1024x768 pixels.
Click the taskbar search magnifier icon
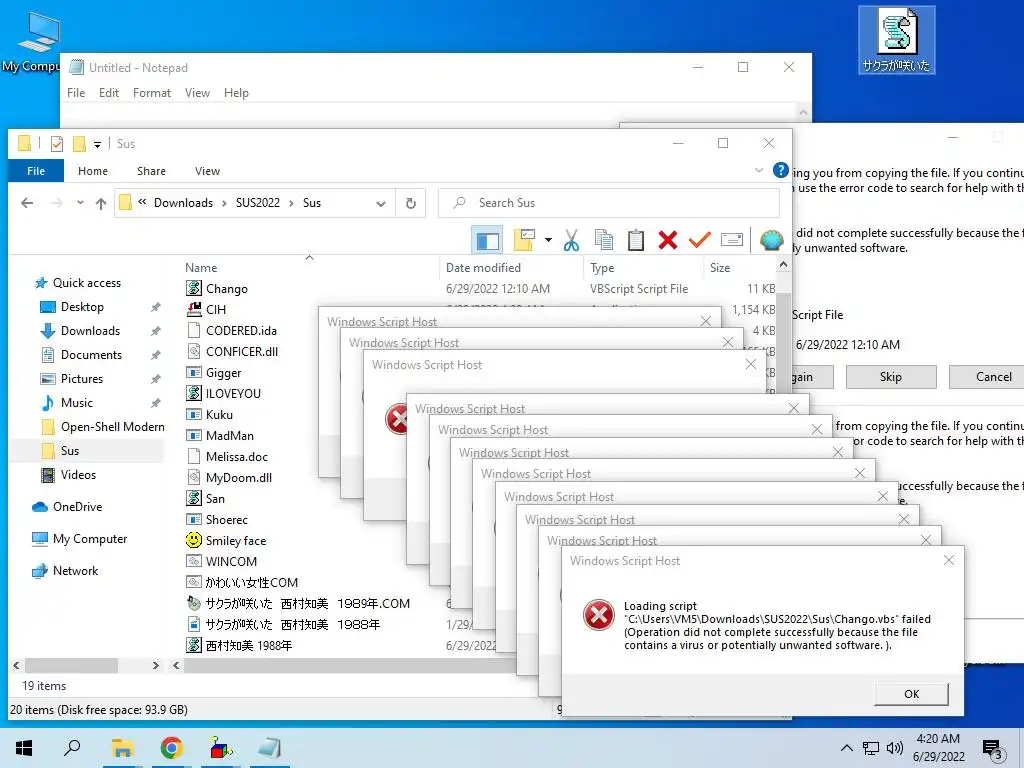click(x=72, y=748)
